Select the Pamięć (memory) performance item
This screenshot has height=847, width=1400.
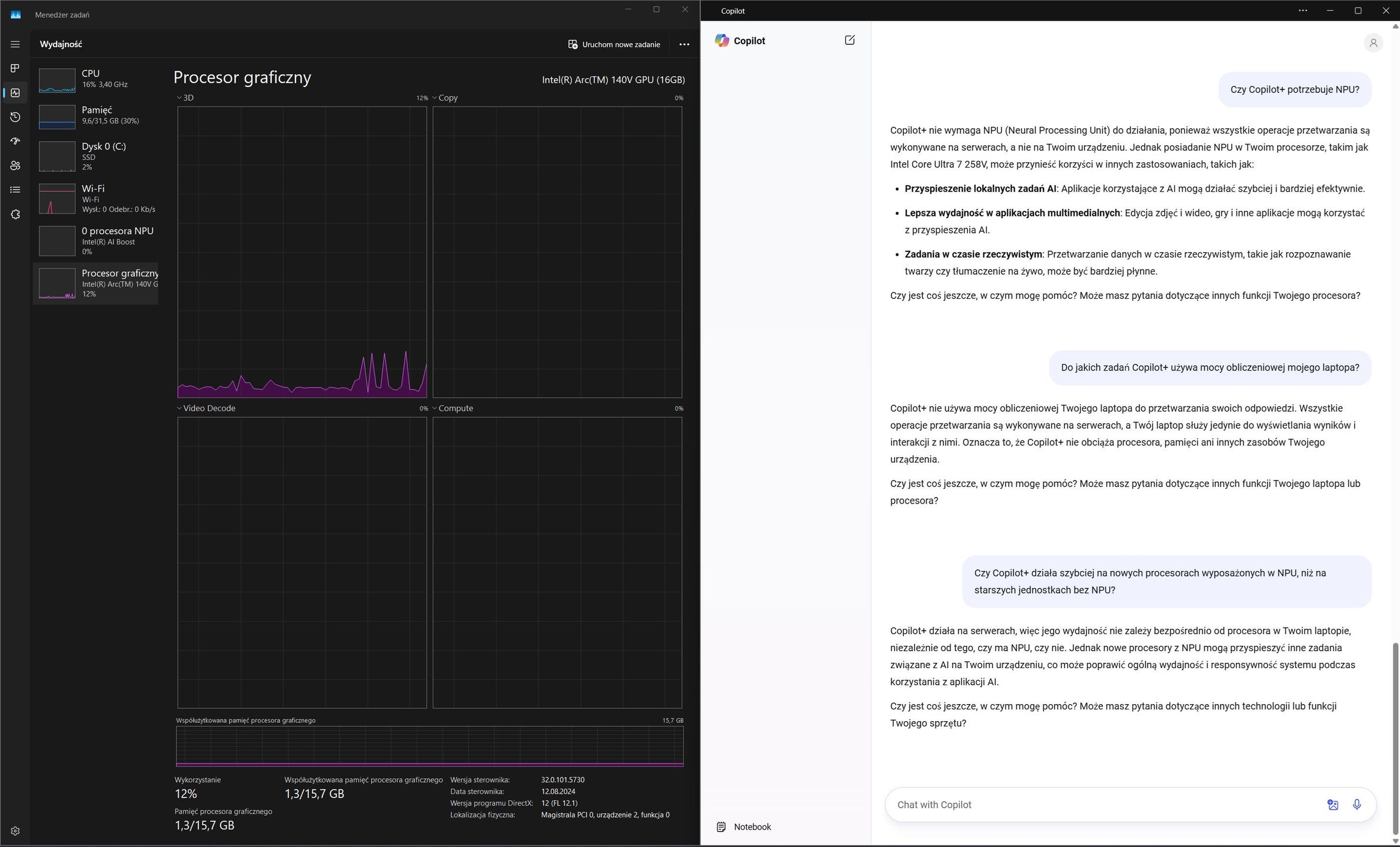95,116
